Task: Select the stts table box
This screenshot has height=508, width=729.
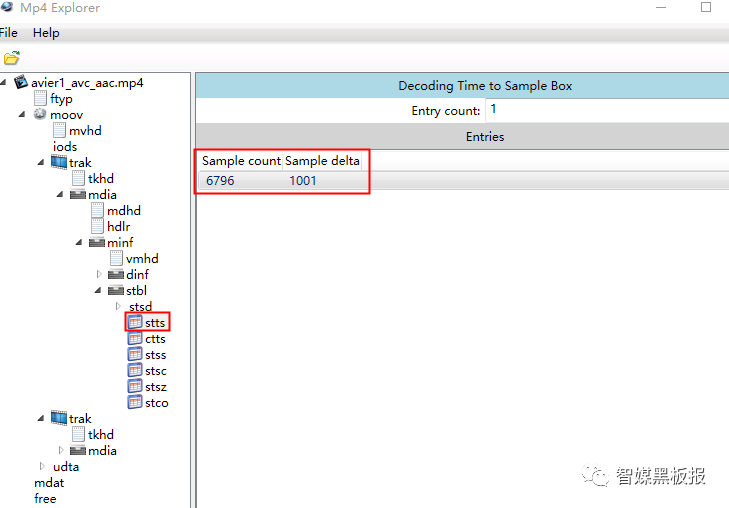Action: [155, 323]
